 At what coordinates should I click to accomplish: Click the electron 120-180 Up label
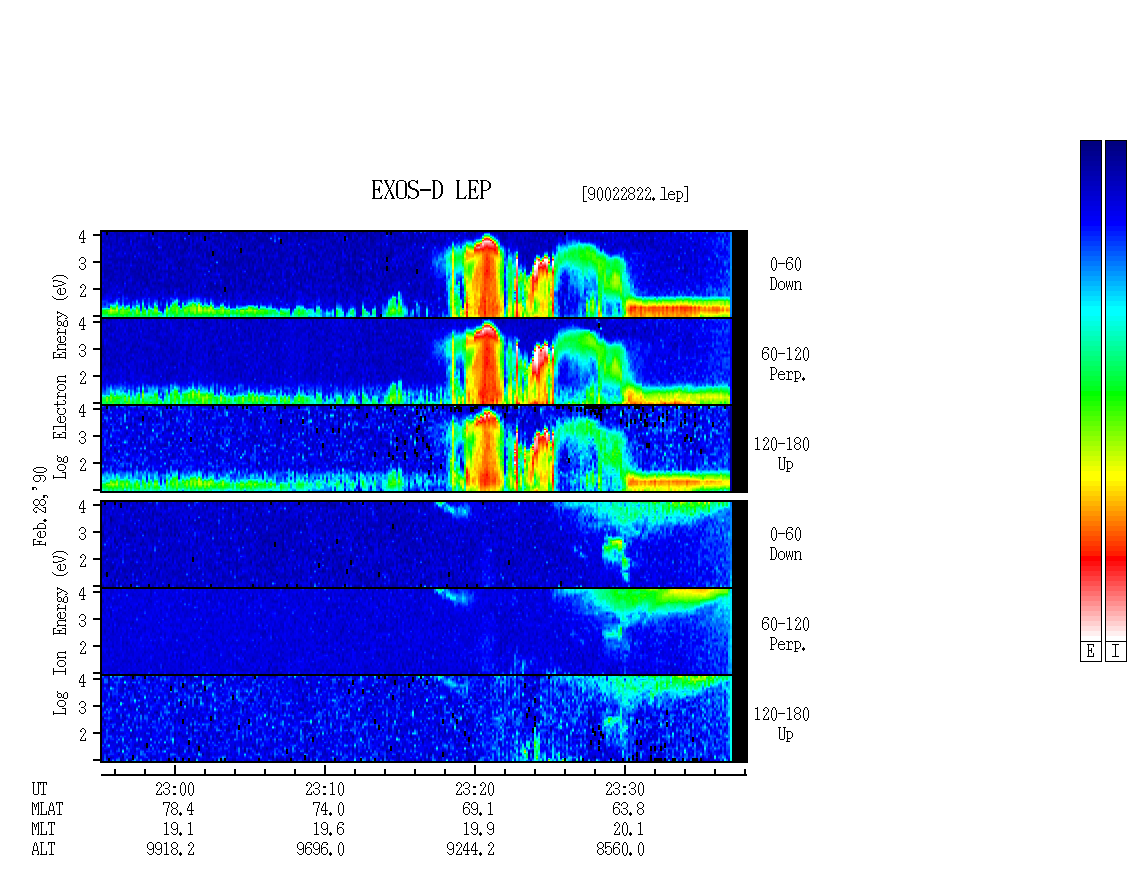click(x=782, y=454)
